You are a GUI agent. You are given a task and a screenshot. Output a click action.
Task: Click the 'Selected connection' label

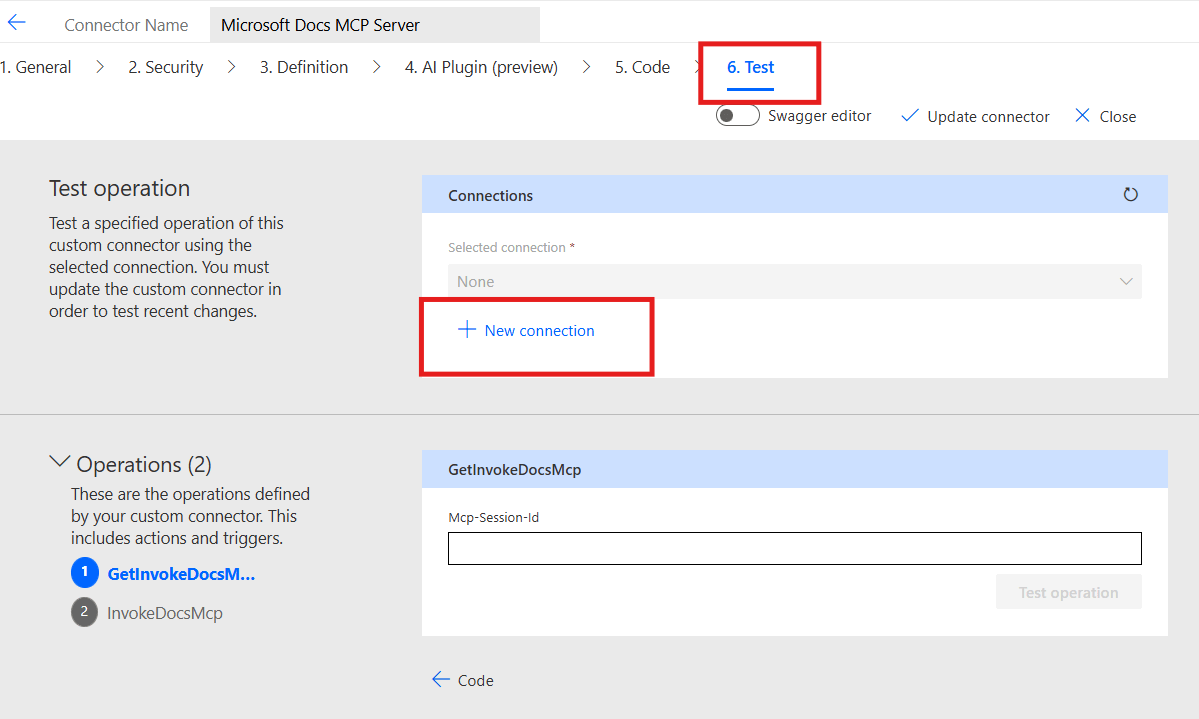point(506,247)
